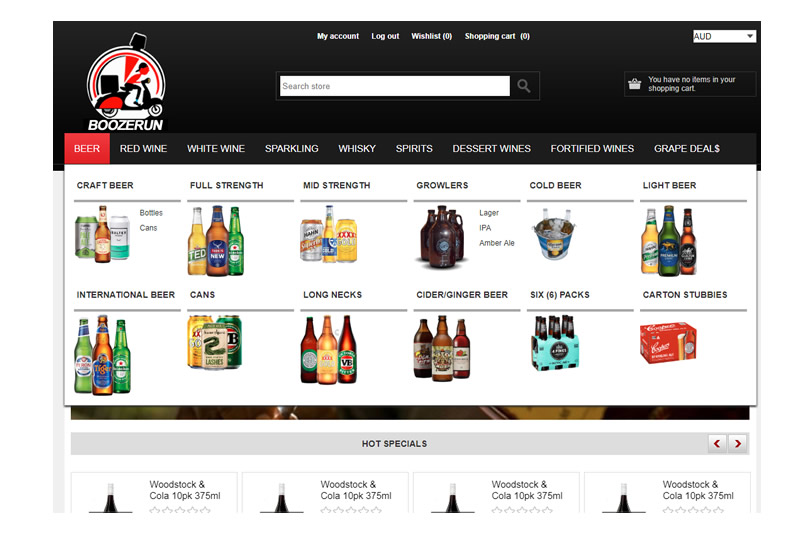Open the Growlers jugs image
Screen dimensions: 800x534
pyautogui.click(x=442, y=237)
